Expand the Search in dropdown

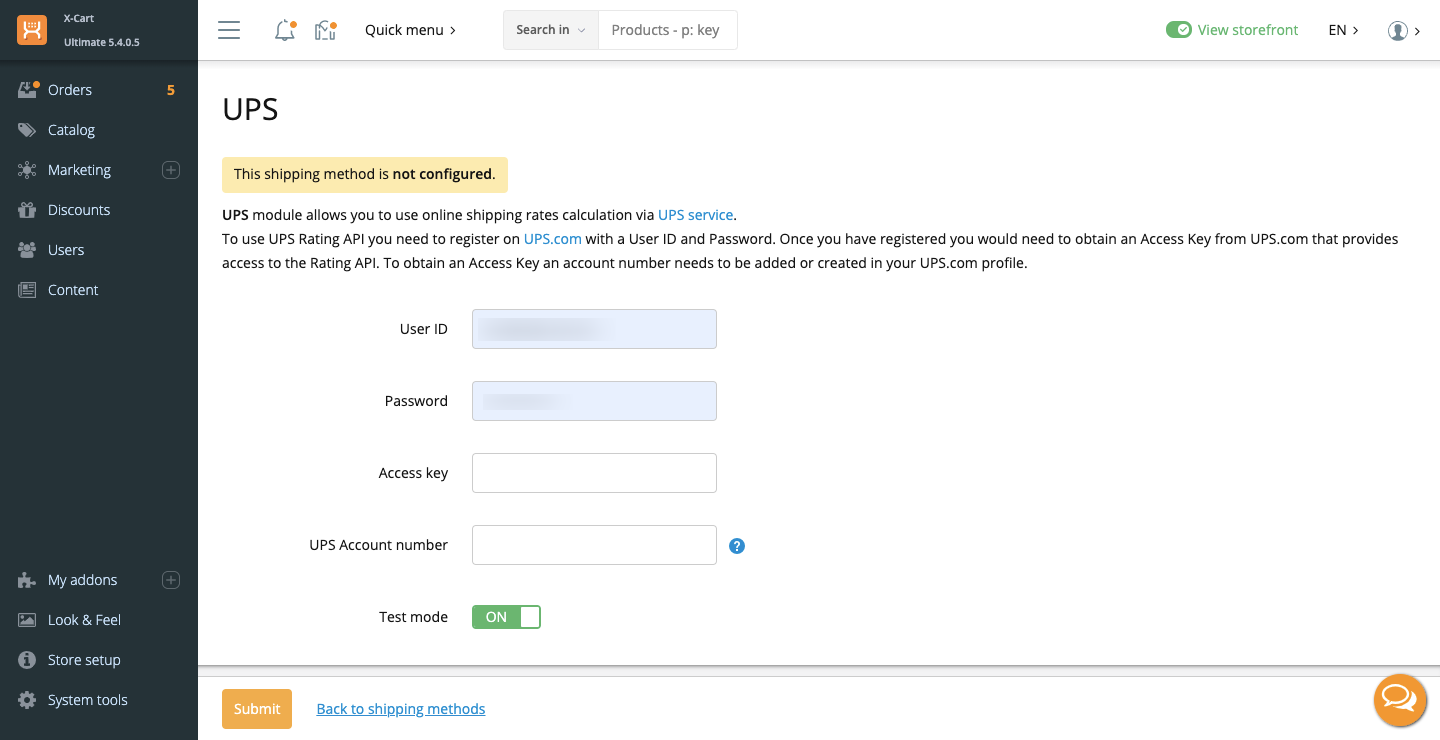550,30
